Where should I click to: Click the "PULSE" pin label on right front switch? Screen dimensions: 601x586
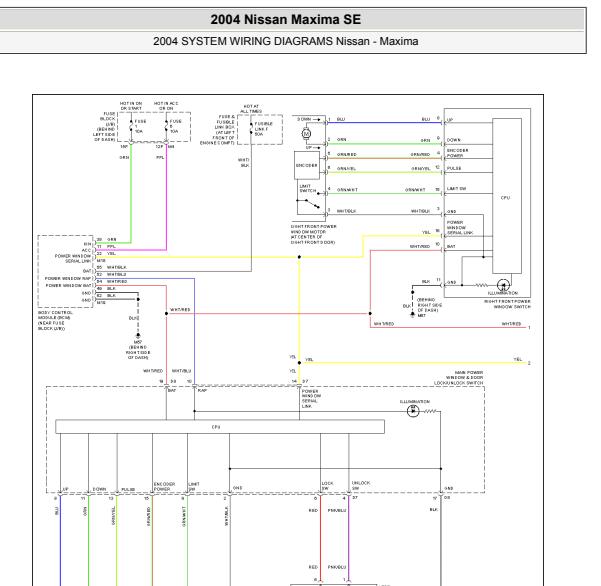[x=454, y=168]
